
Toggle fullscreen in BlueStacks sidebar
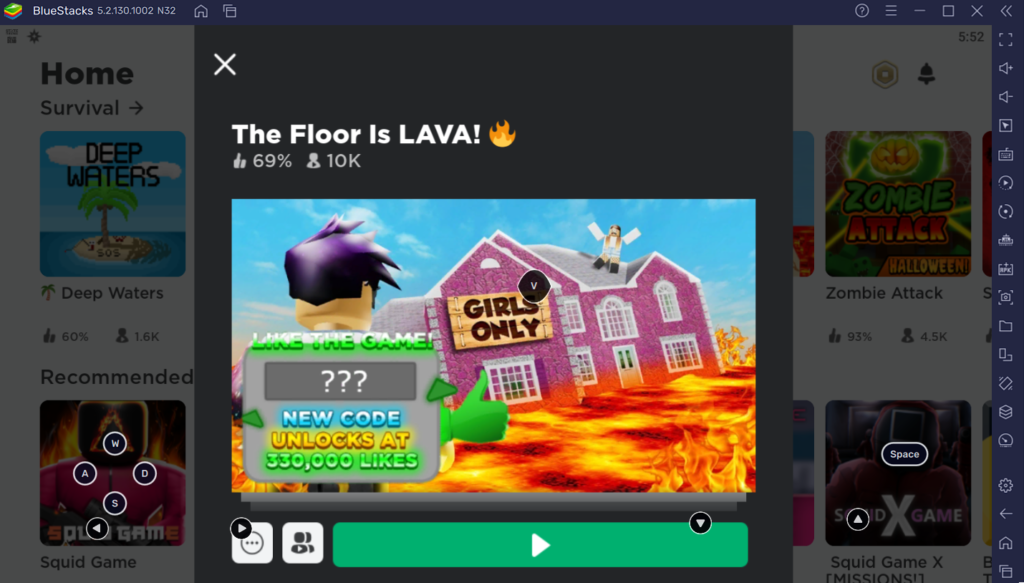click(x=1006, y=40)
